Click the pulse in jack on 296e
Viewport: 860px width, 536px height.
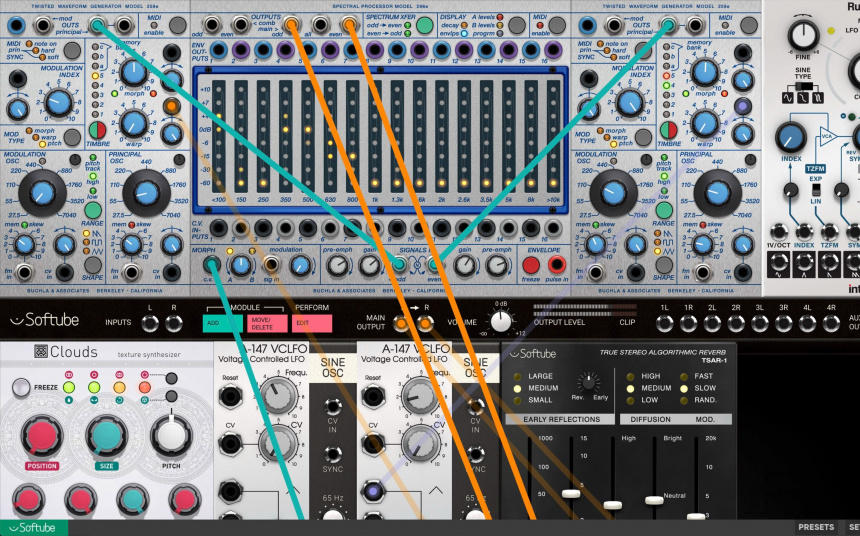tap(557, 265)
